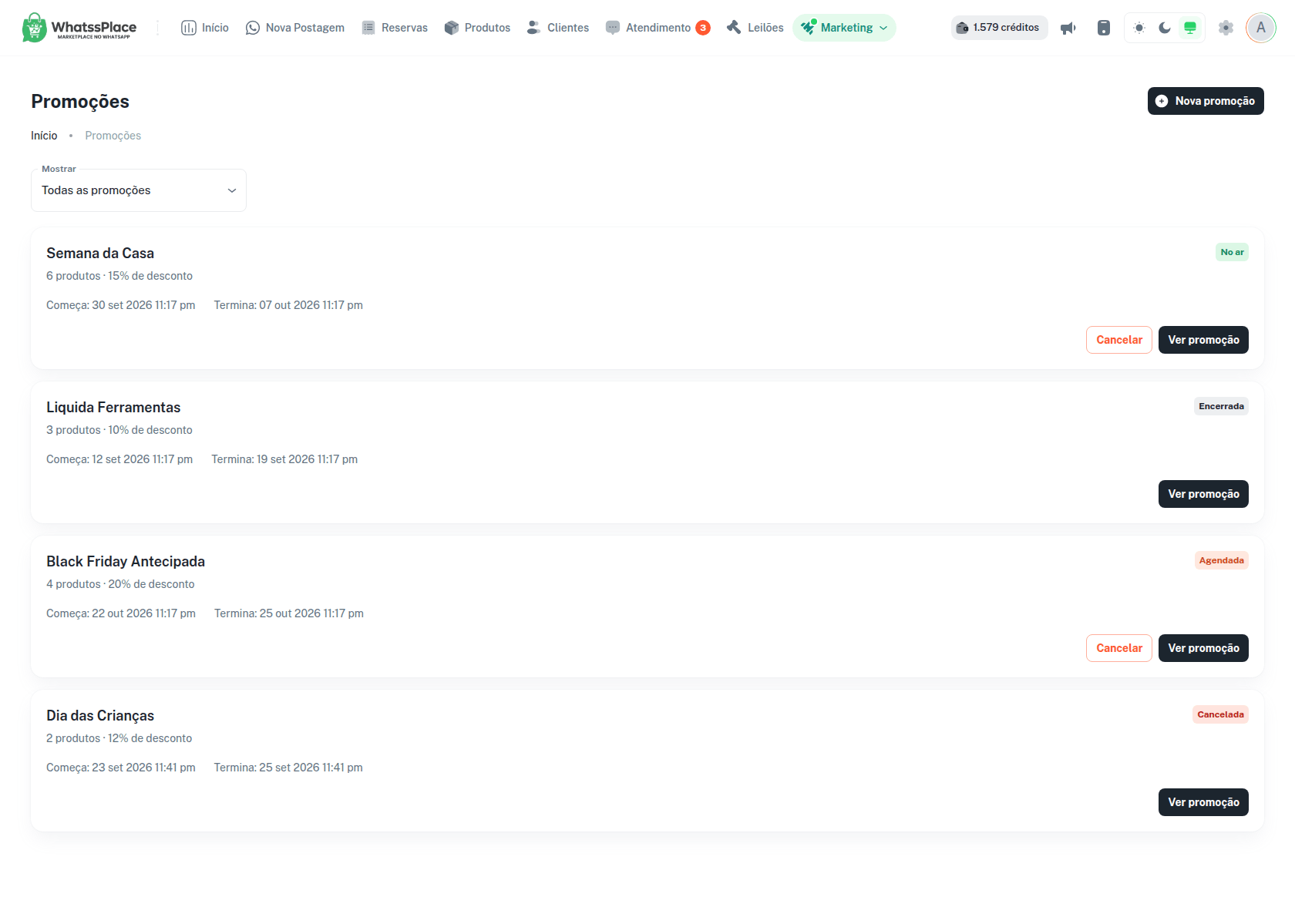Click the WhatsApp icon beside Nova Postagem
Screen dimensions: 1295x924
click(253, 28)
